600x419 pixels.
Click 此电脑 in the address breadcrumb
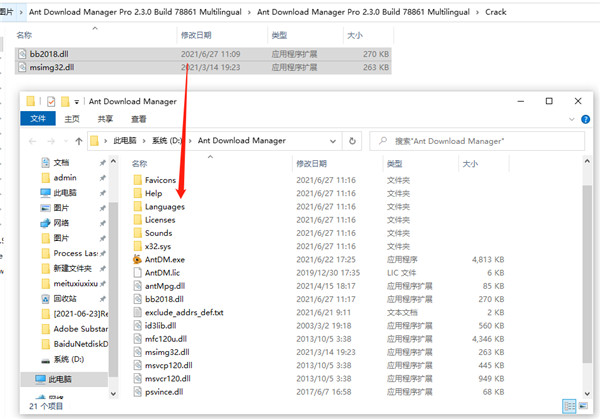pyautogui.click(x=125, y=141)
